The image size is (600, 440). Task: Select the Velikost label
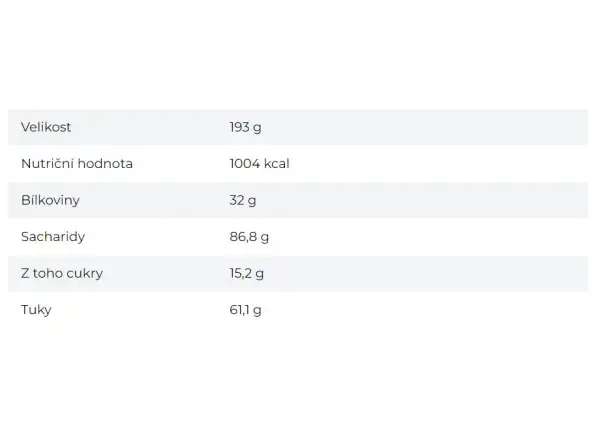46,127
